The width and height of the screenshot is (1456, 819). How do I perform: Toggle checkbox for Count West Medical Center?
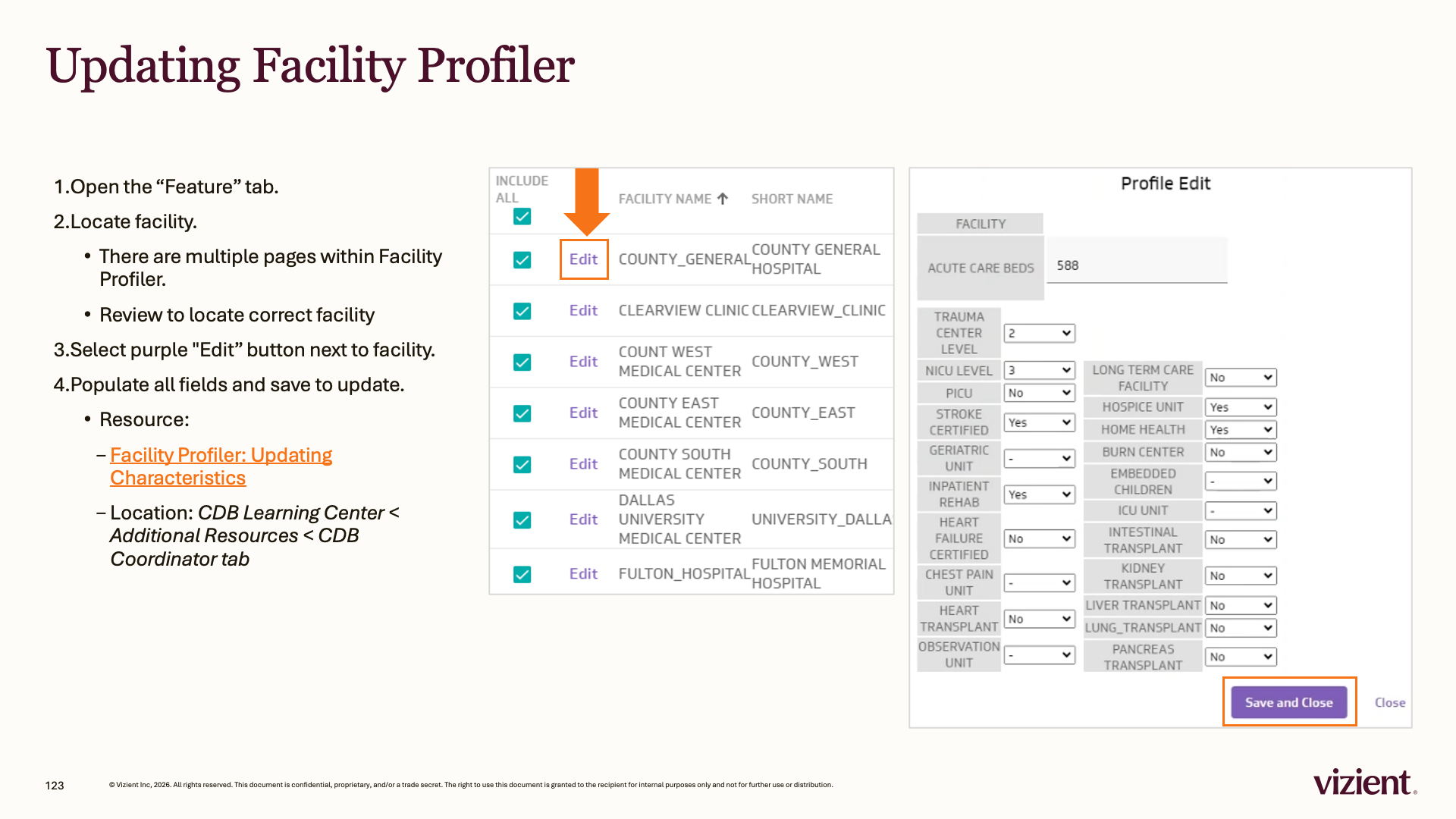(522, 362)
